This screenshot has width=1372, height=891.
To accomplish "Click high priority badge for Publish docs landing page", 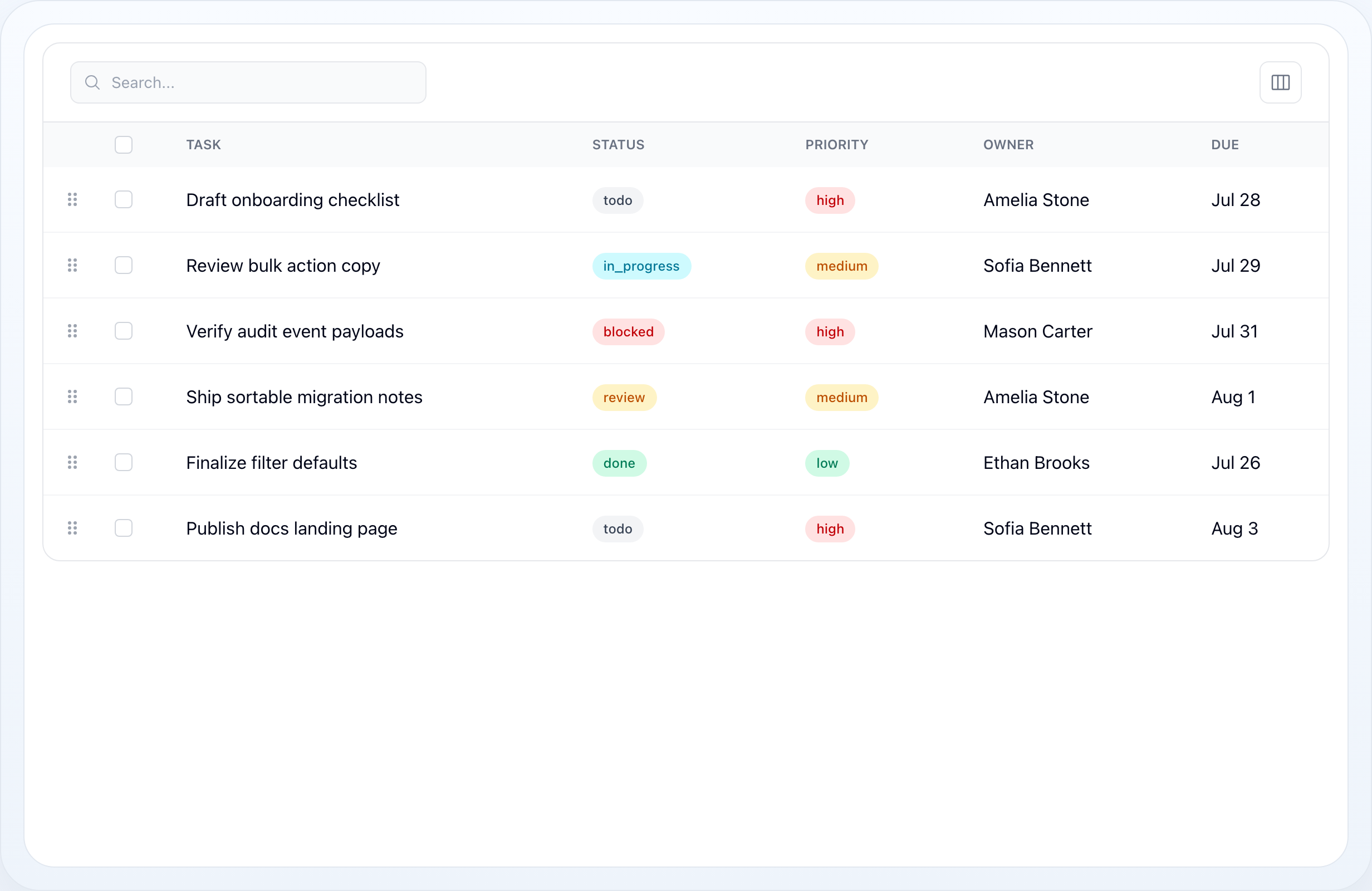I will [x=830, y=529].
